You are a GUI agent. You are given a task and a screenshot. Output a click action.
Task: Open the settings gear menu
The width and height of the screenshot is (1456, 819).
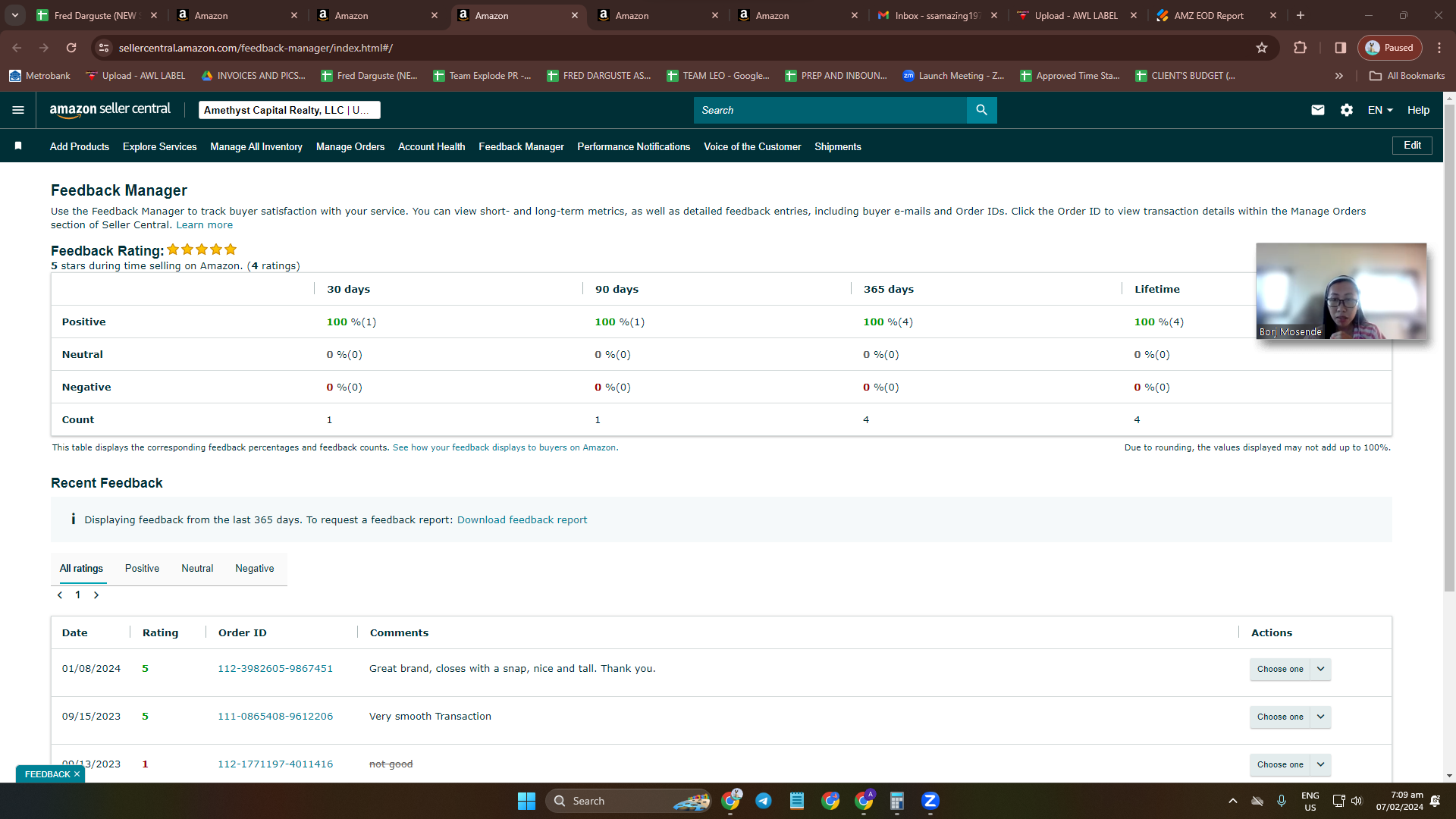coord(1347,110)
